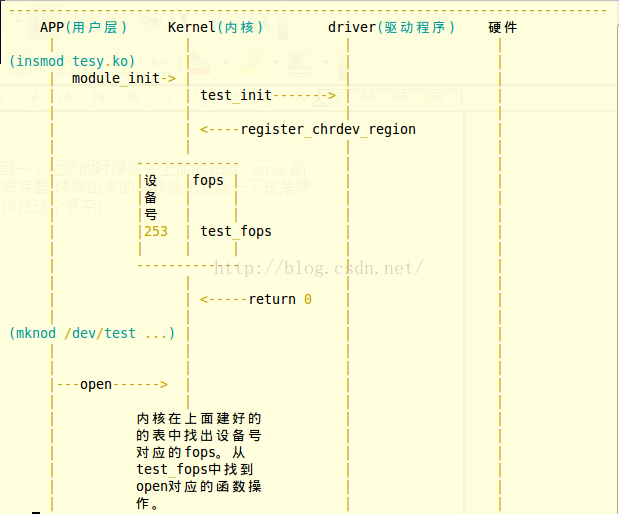
Task: Click the "fops" table header
Action: (x=208, y=180)
